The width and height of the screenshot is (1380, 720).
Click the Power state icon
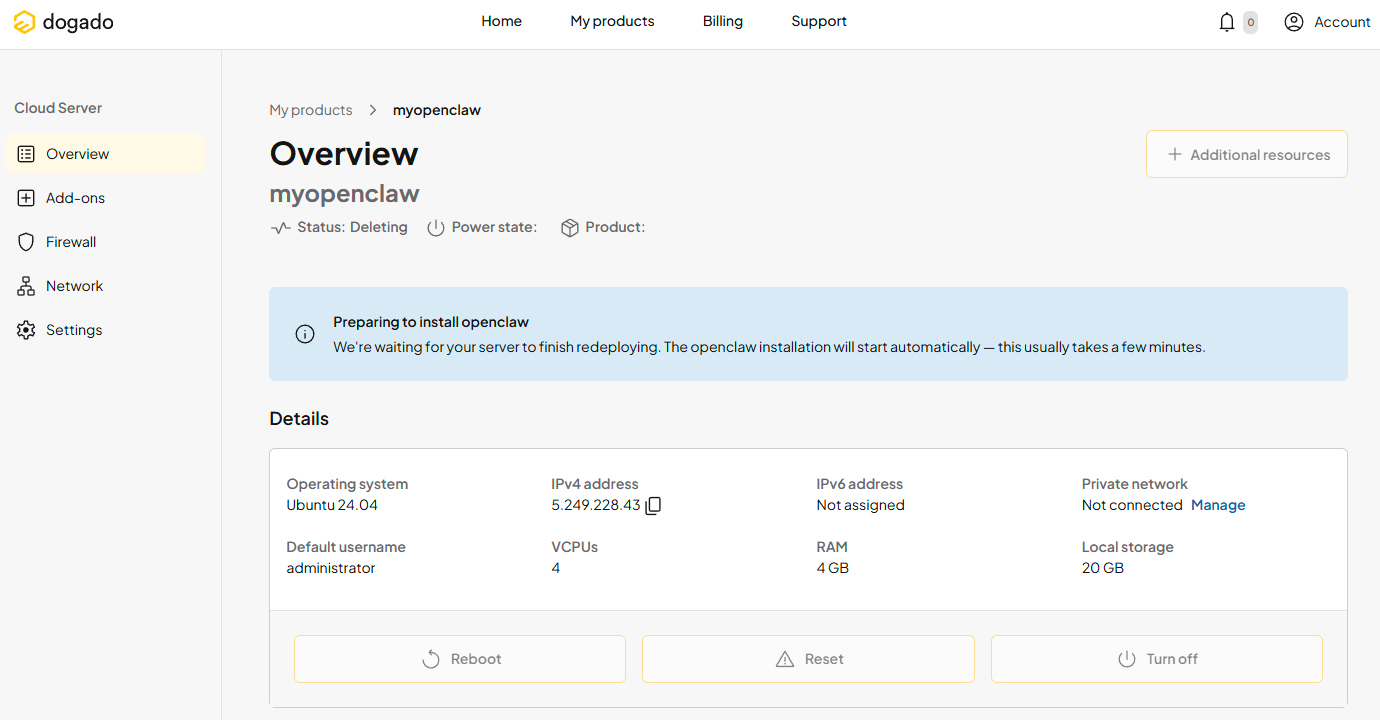435,228
